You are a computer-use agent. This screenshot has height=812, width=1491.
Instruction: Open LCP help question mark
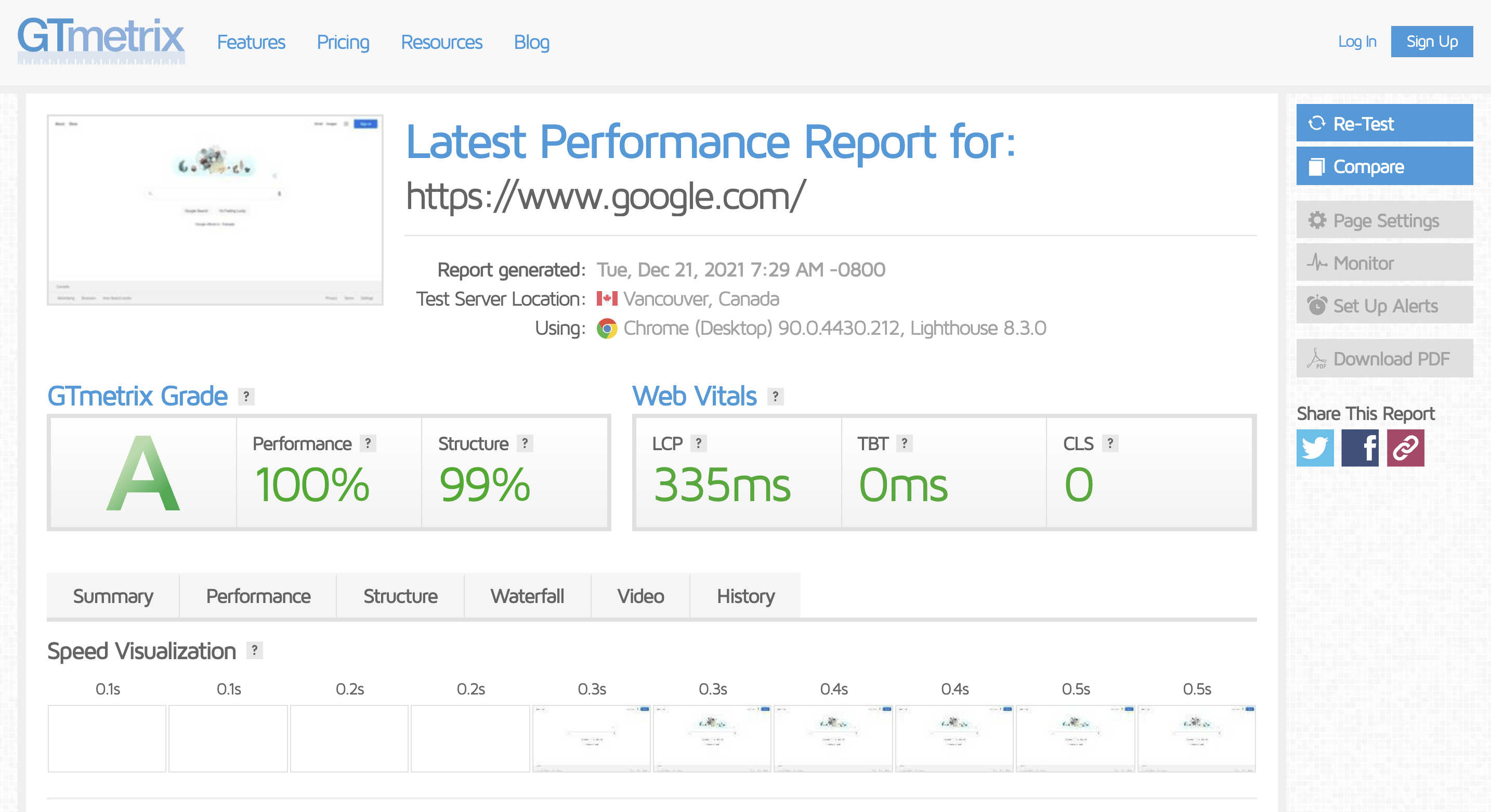698,443
